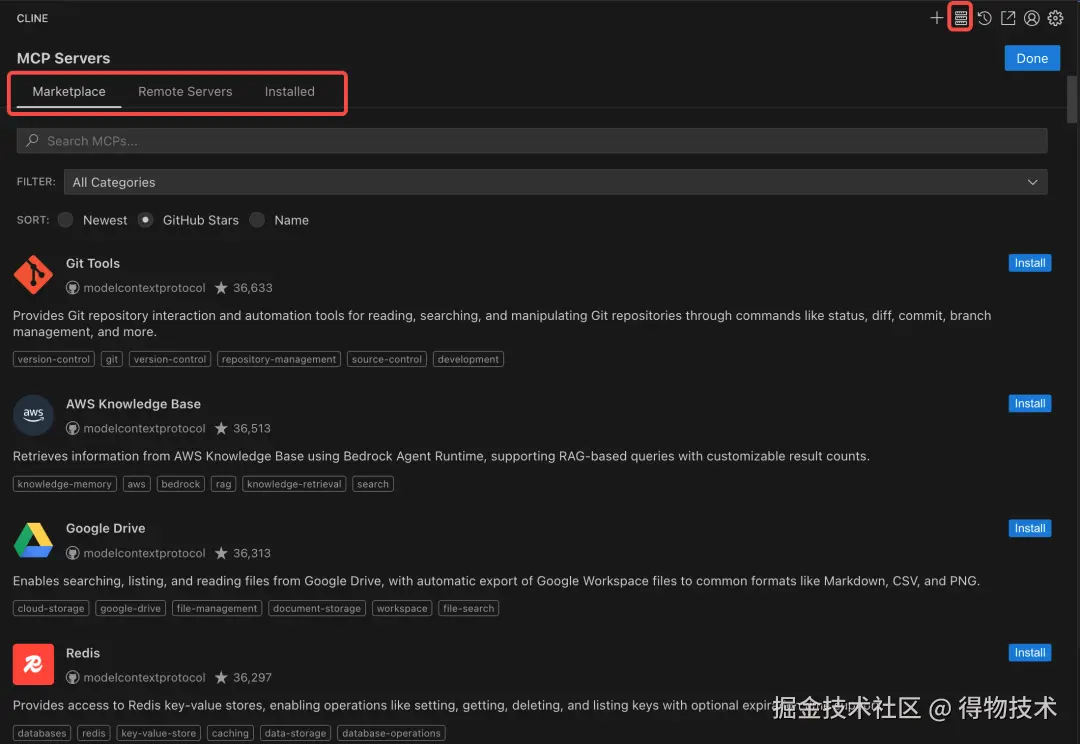Viewport: 1080px width, 744px height.
Task: Start a new task with plus icon
Action: click(936, 18)
